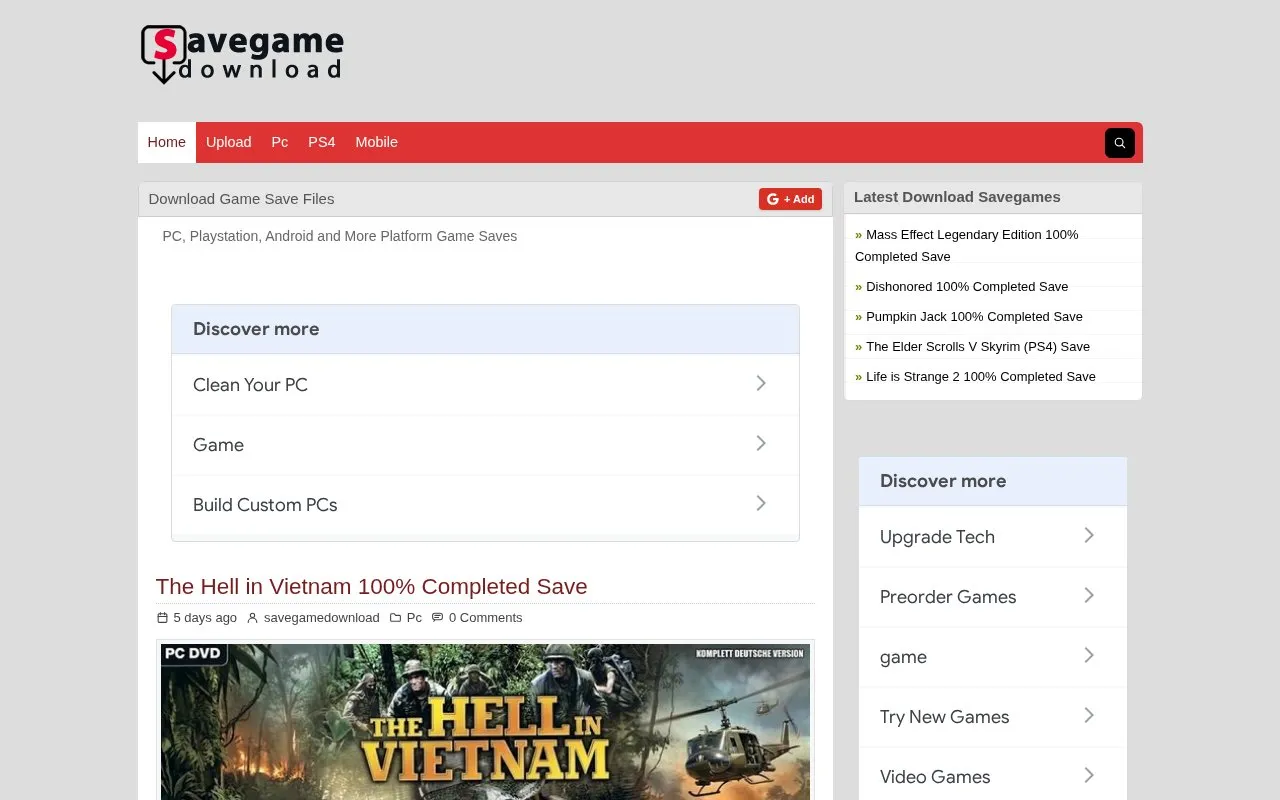This screenshot has height=800, width=1280.
Task: Click the folder icon next to Pc category
Action: 396,618
